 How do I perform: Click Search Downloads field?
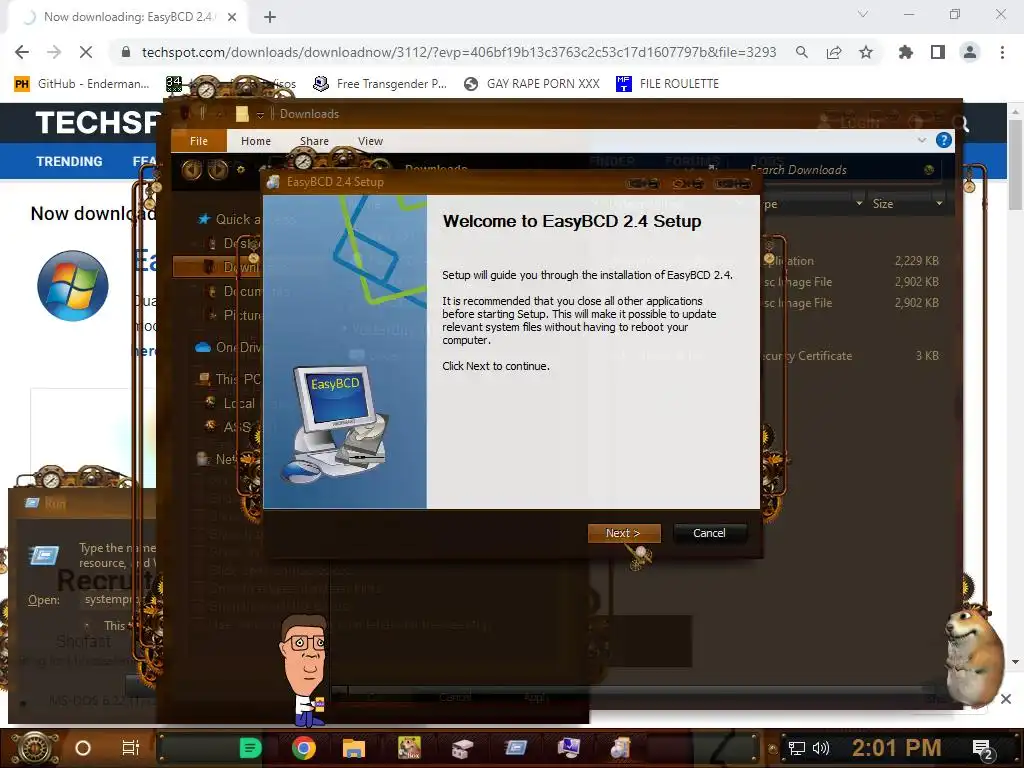pyautogui.click(x=842, y=170)
